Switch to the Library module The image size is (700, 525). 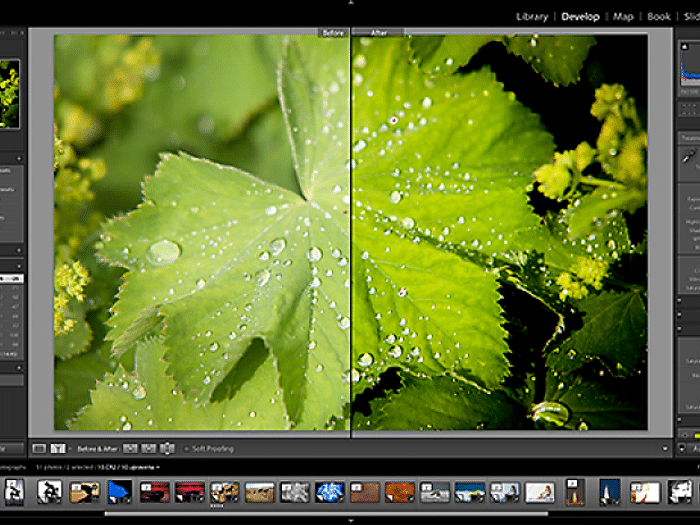(x=532, y=16)
